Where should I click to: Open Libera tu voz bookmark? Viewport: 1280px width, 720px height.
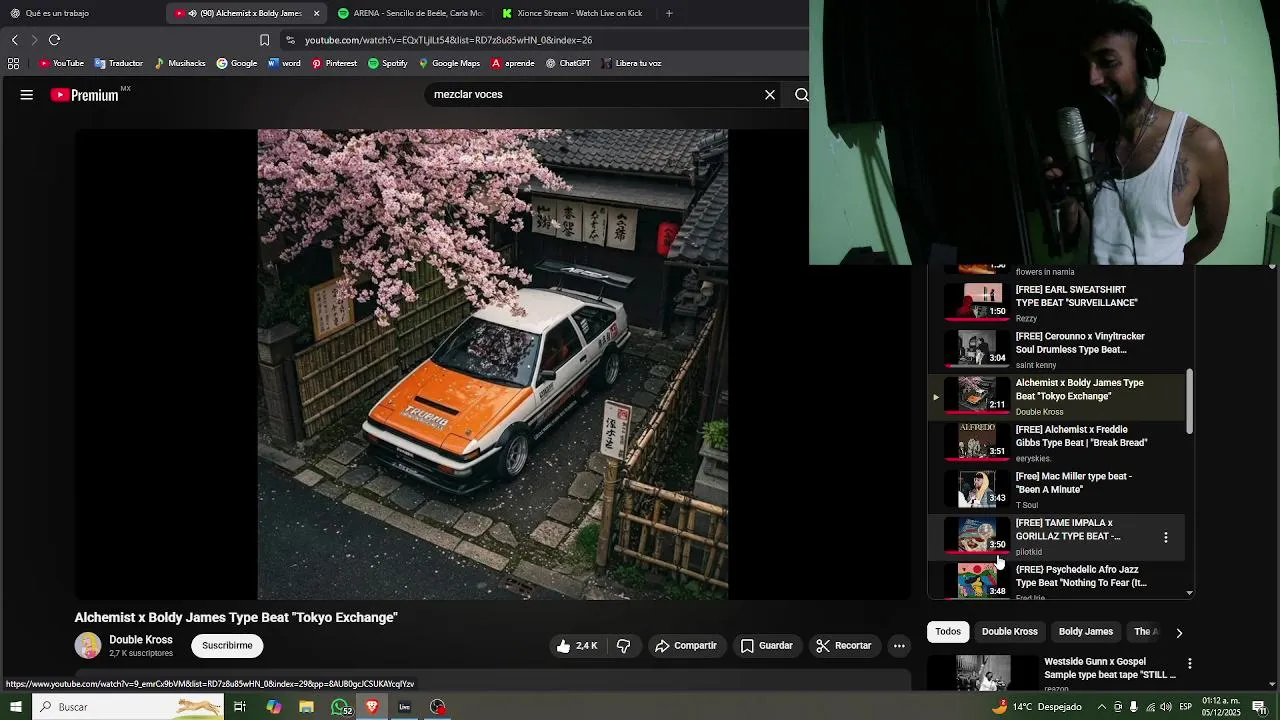pos(631,63)
